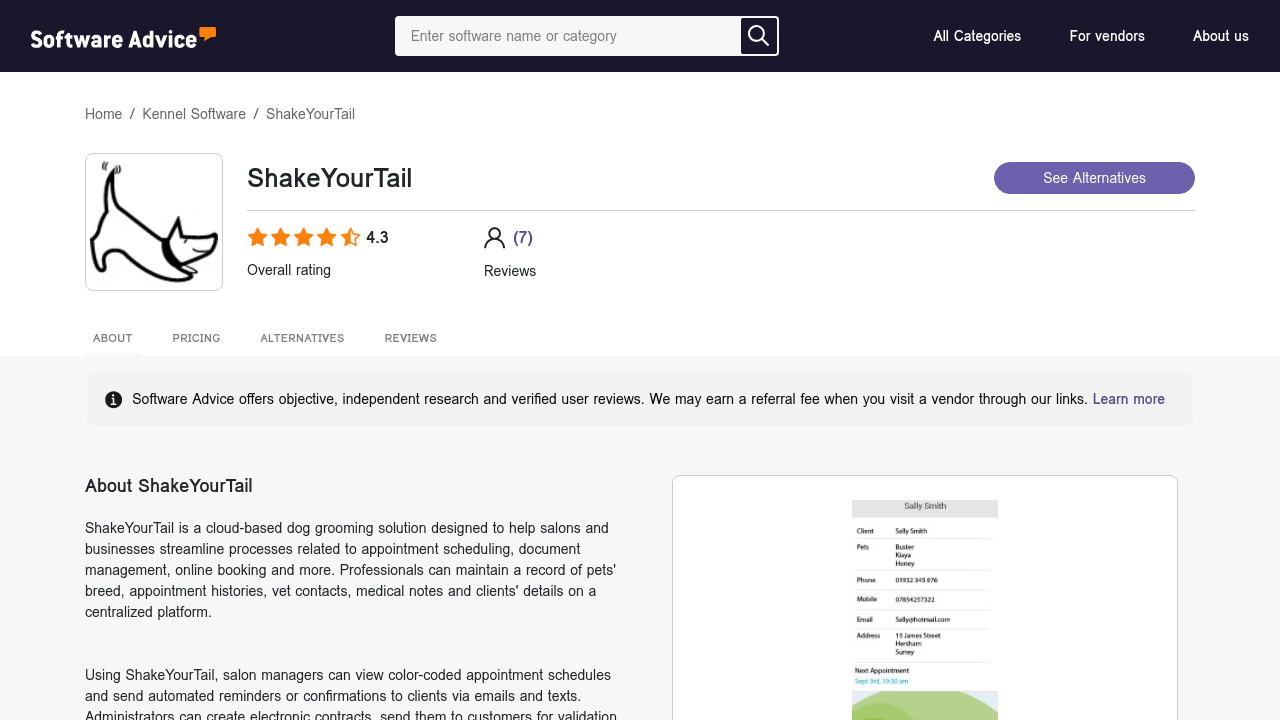The image size is (1280, 720).
Task: Click the ShakeYourTail dog logo image
Action: [x=154, y=222]
